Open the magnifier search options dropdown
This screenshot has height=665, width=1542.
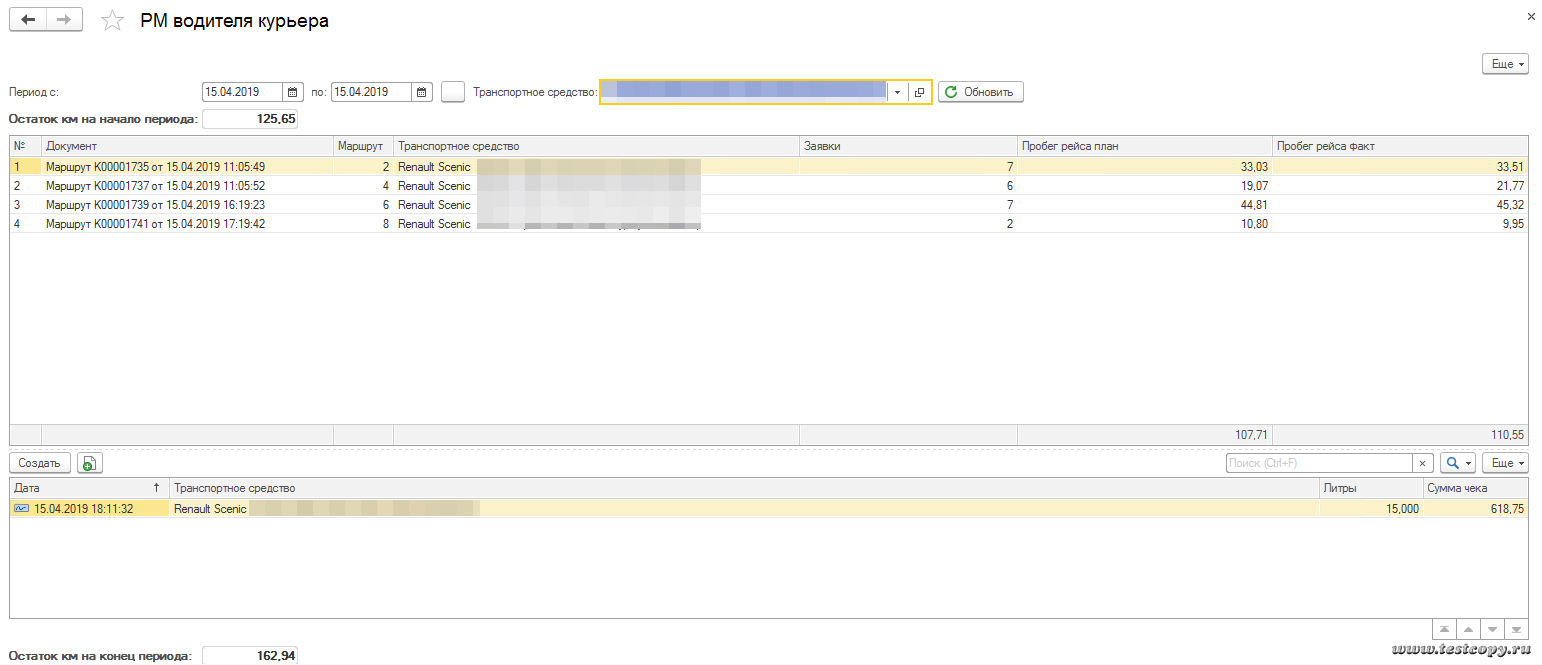tap(1457, 463)
